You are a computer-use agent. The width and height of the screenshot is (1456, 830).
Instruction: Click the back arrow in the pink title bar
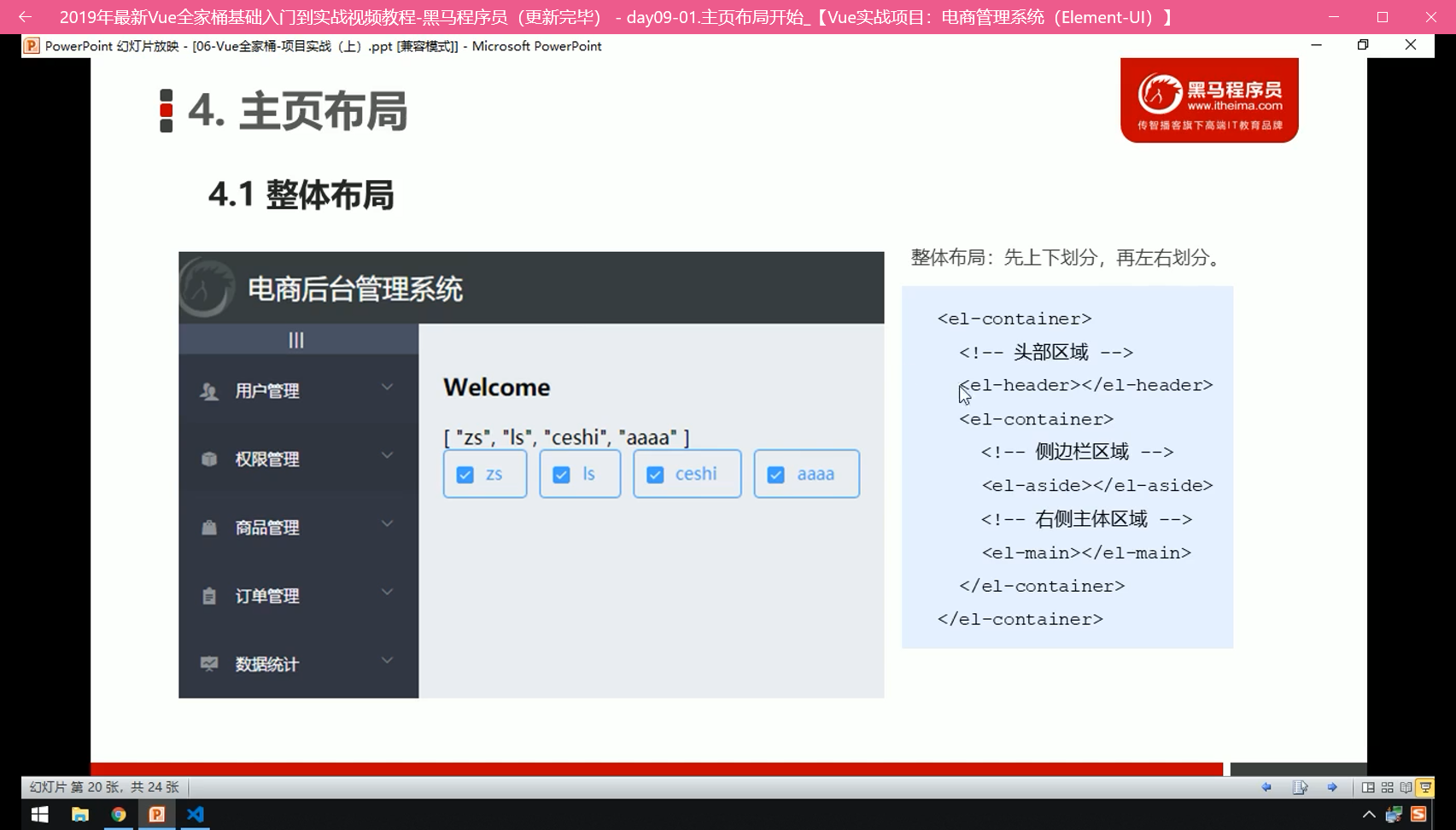tap(25, 17)
